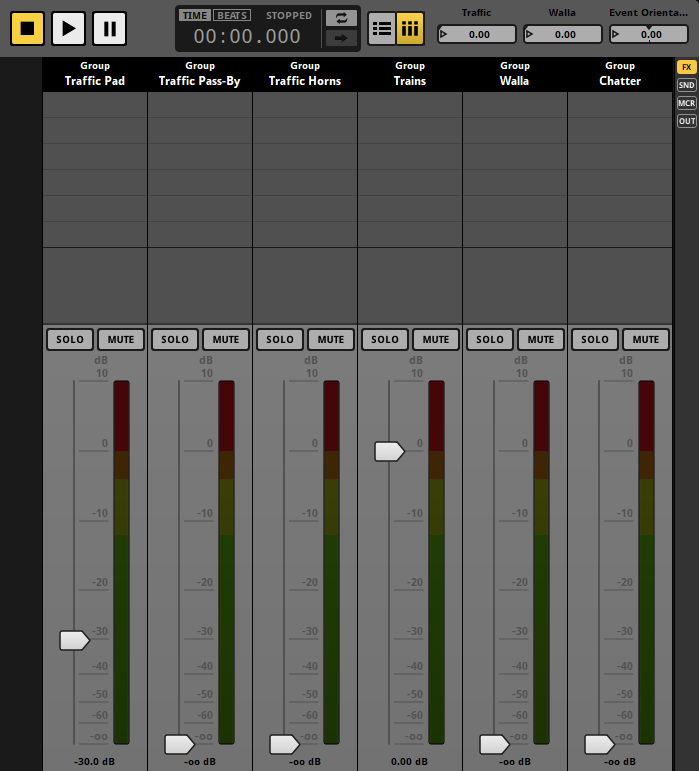Click the follow playhead arrow icon
The image size is (699, 771).
click(x=341, y=38)
